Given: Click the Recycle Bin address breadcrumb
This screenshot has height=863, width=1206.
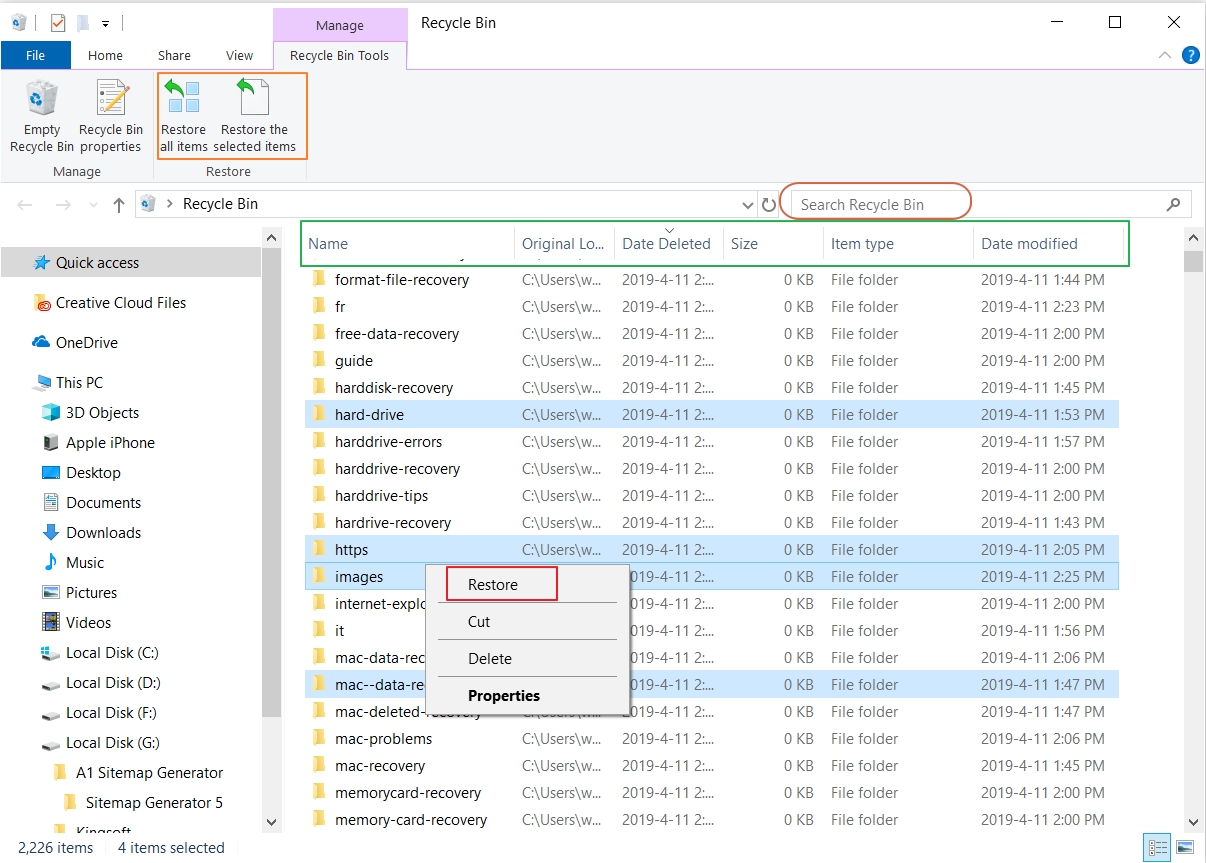Looking at the screenshot, I should [x=220, y=204].
